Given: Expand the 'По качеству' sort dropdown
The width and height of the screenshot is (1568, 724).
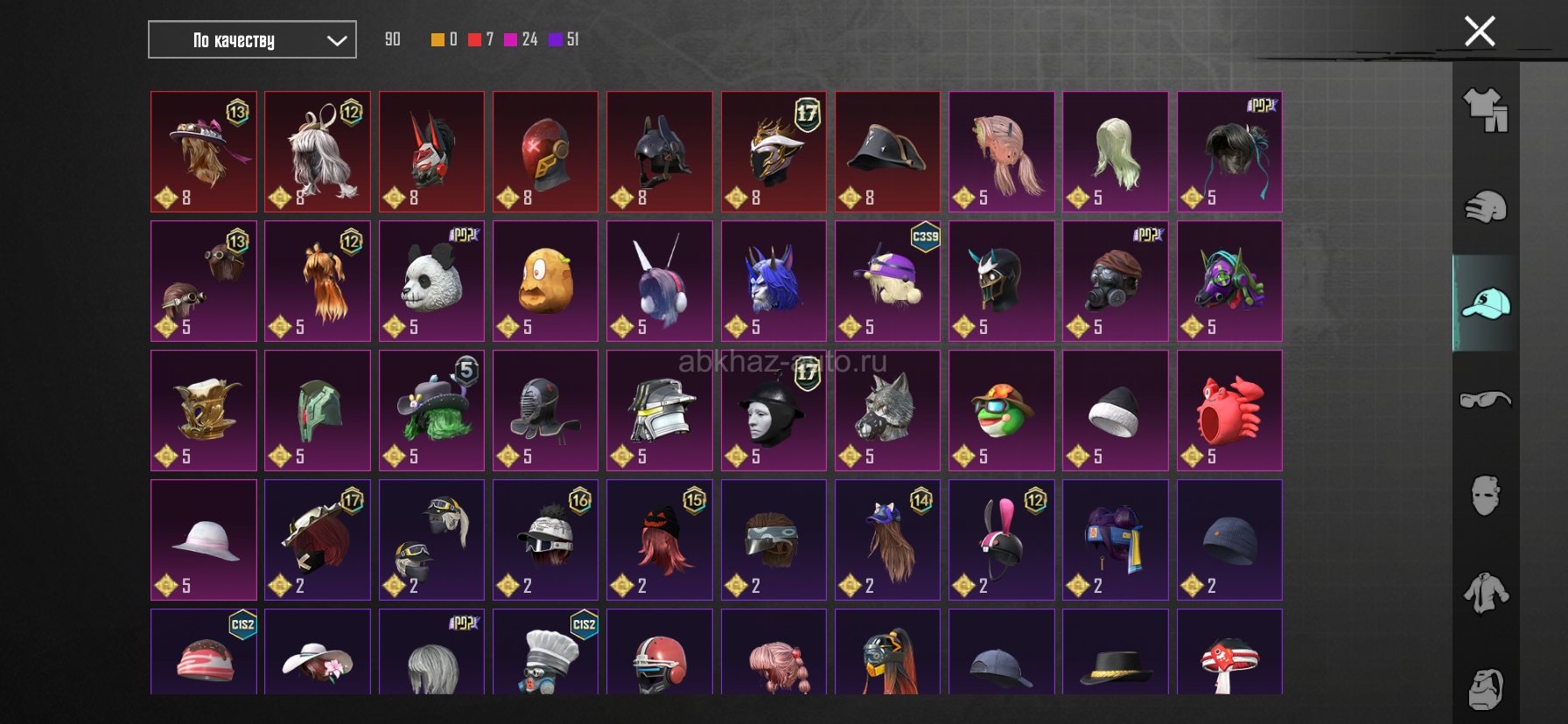Looking at the screenshot, I should click(x=252, y=39).
